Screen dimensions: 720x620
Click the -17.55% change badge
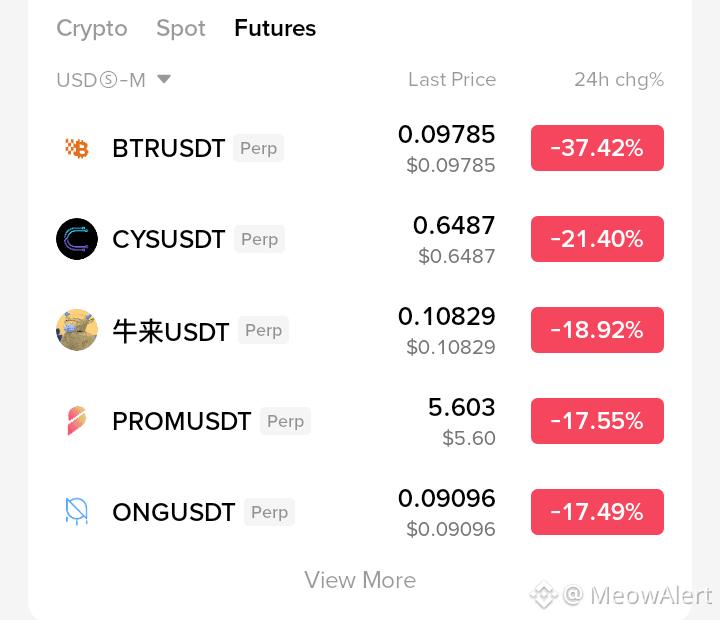point(597,421)
